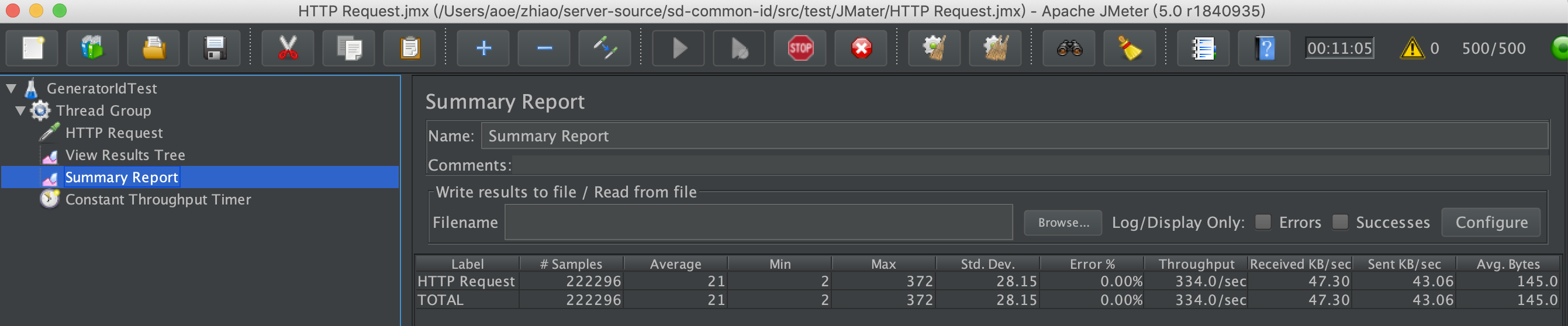Click the Max column header
This screenshot has width=1568, height=326.
(x=883, y=264)
